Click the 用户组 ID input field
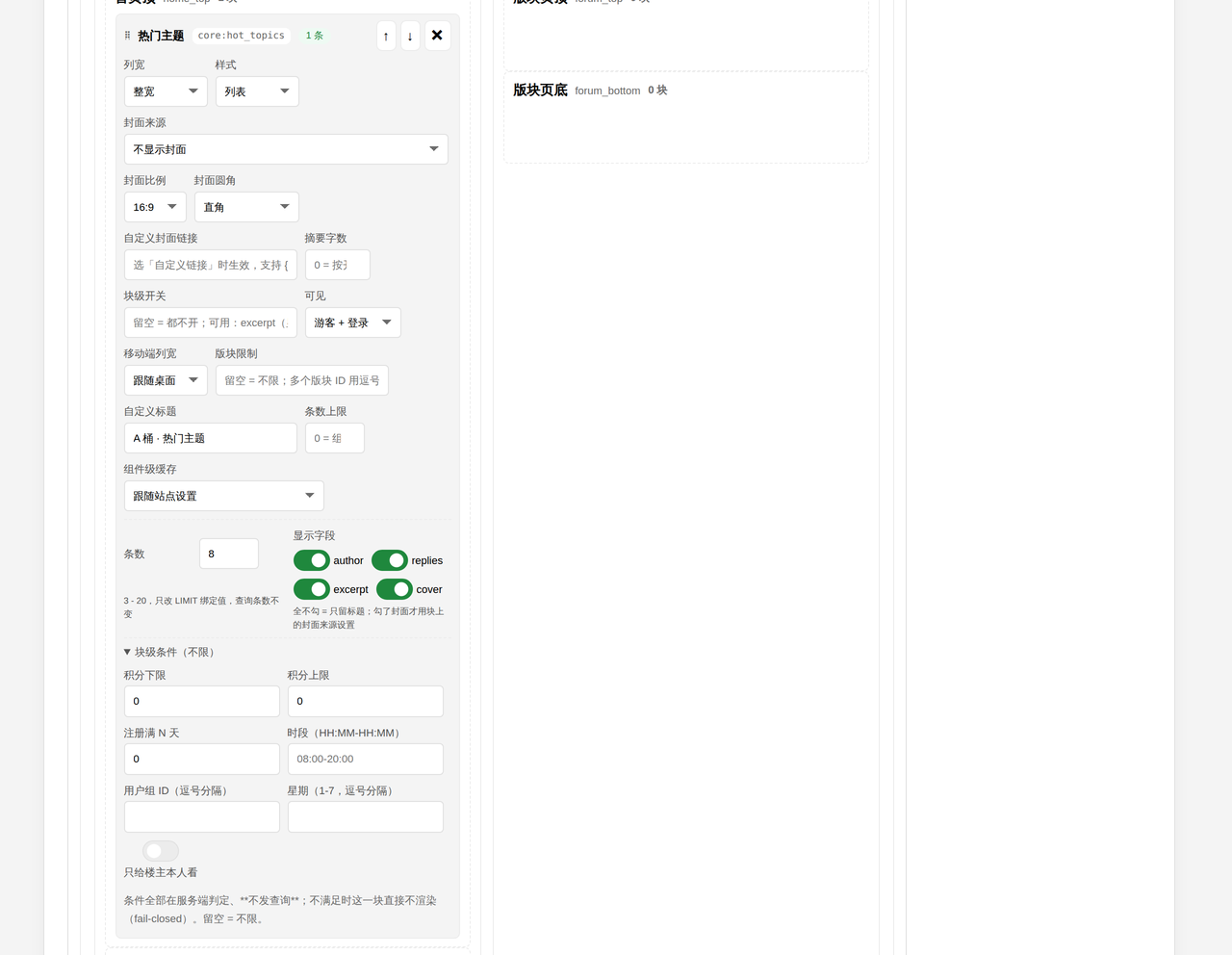This screenshot has height=955, width=1232. pos(202,816)
